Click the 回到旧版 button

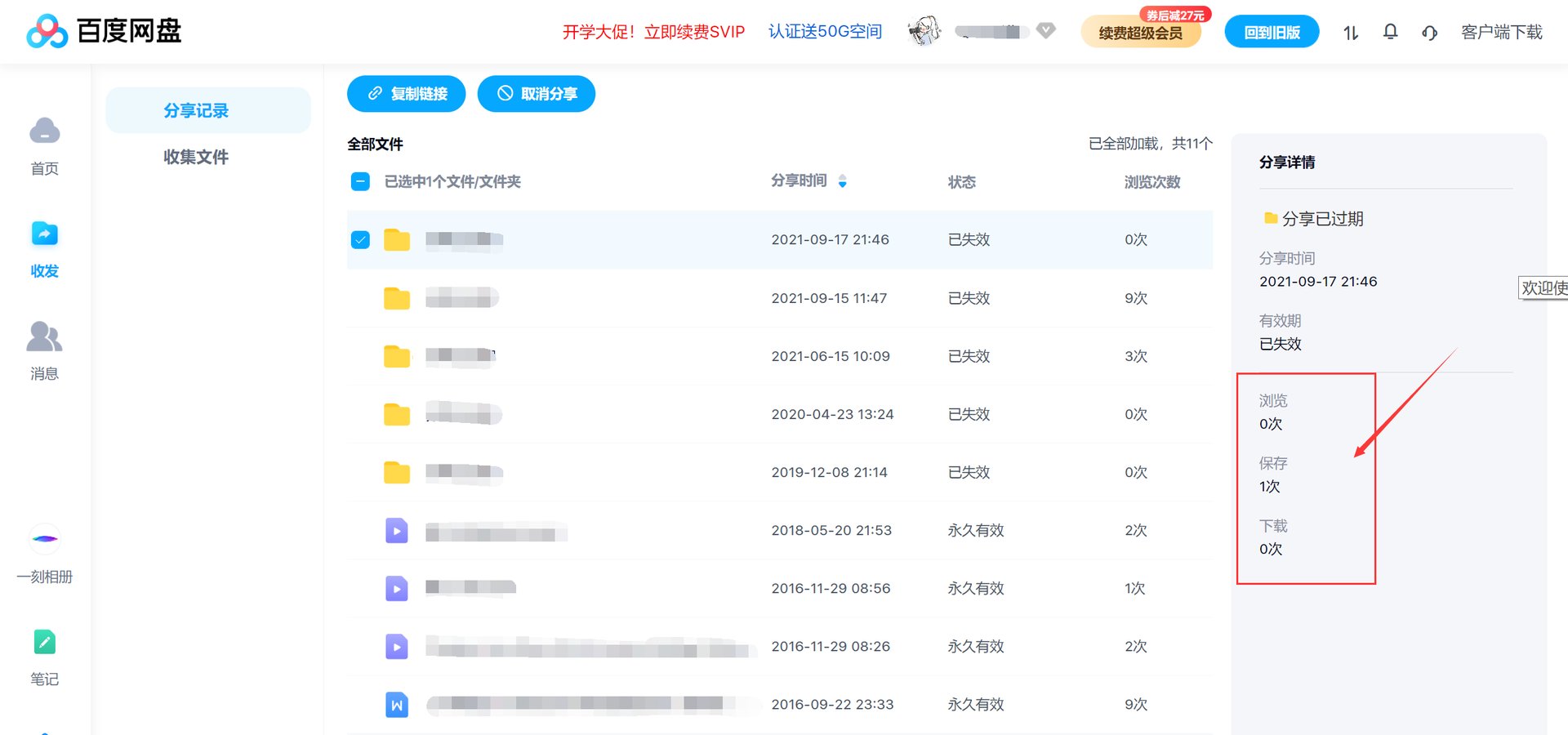[x=1272, y=31]
